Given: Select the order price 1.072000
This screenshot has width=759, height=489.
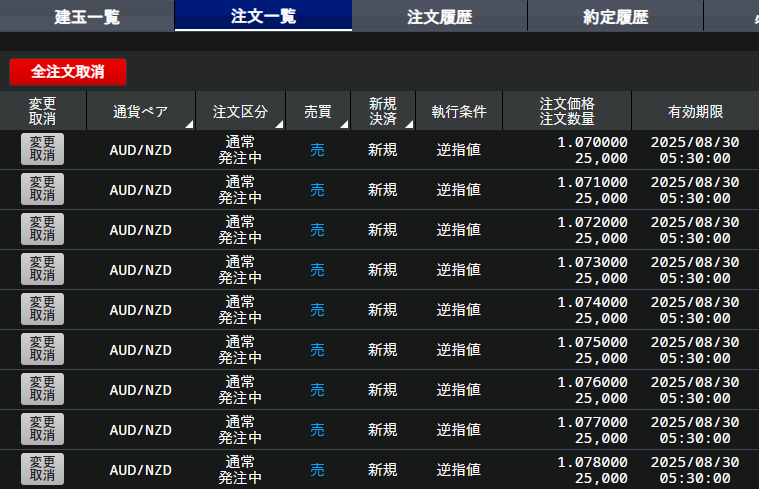Looking at the screenshot, I should [592, 222].
